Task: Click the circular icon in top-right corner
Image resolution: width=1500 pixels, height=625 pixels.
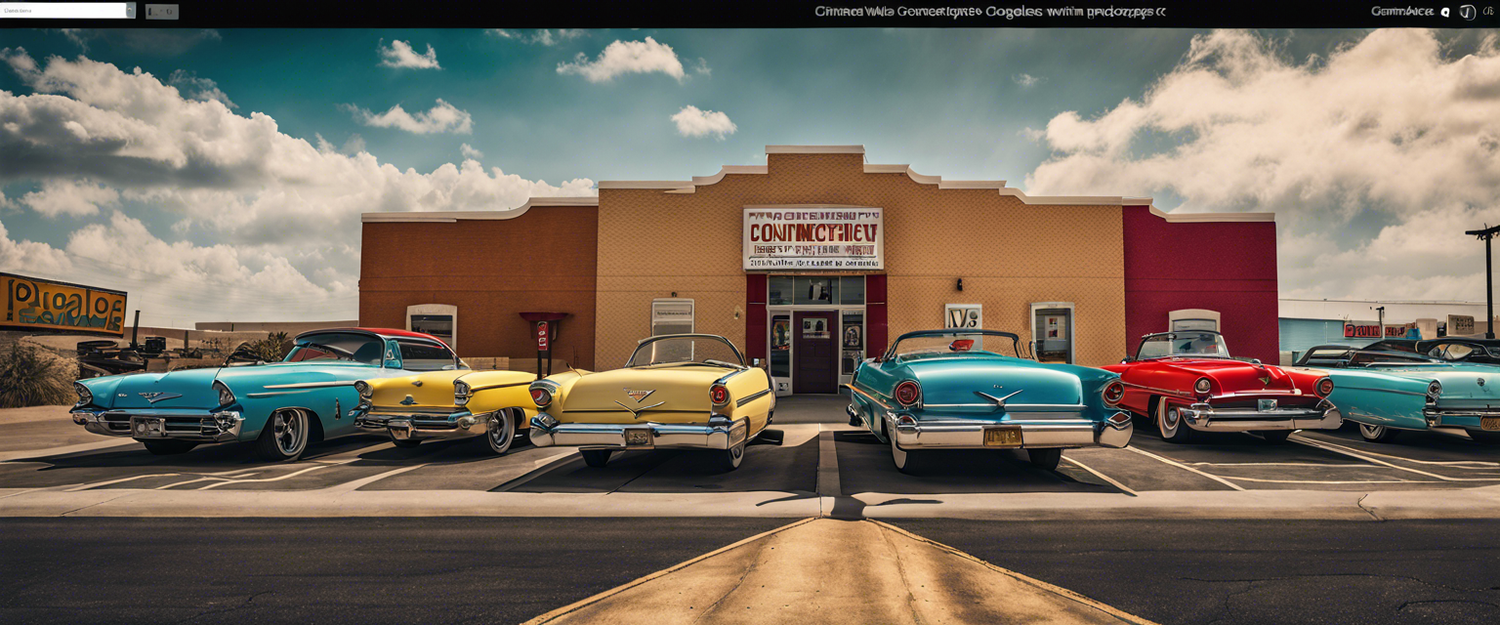Action: click(1467, 12)
